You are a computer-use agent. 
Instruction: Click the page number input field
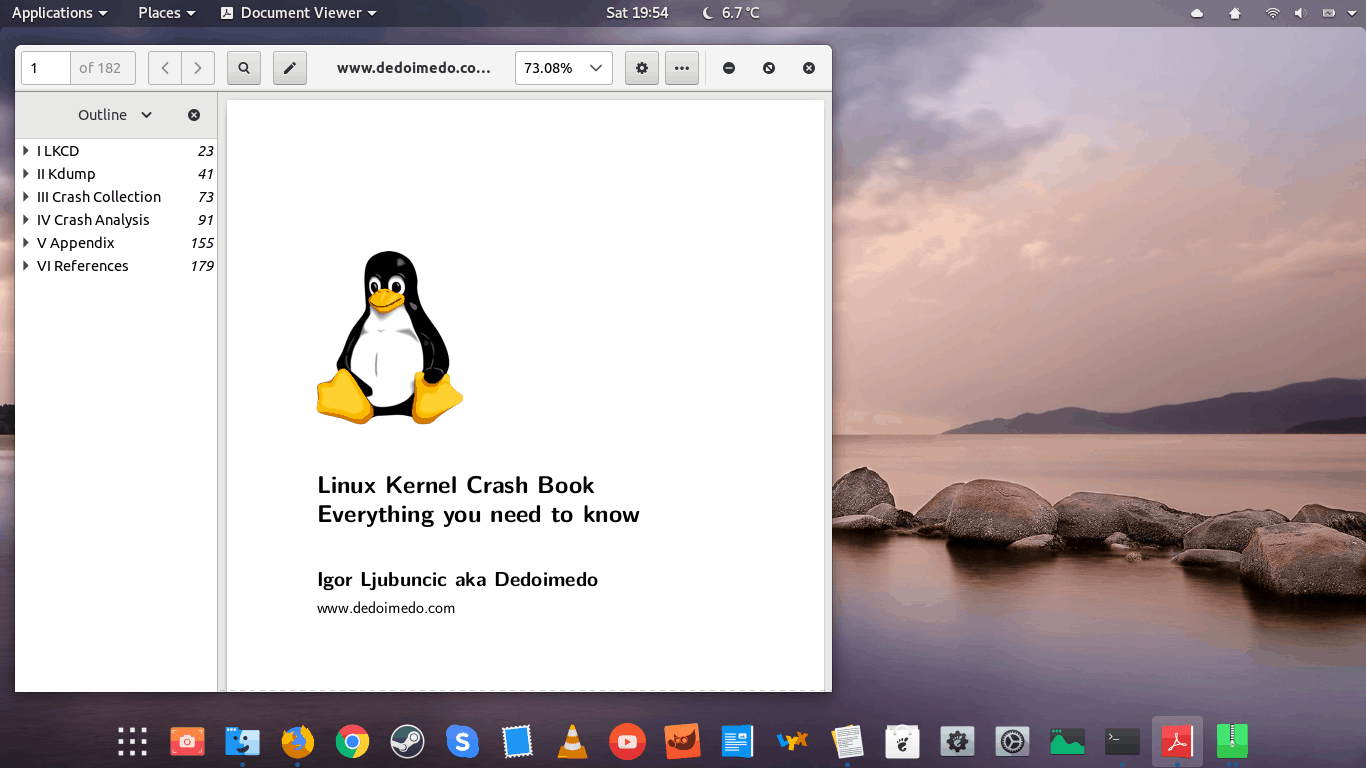pos(46,68)
